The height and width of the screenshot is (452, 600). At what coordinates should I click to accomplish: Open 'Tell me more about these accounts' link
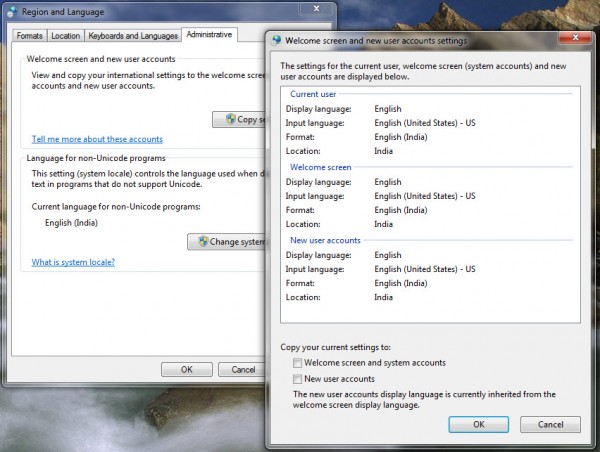pyautogui.click(x=97, y=139)
